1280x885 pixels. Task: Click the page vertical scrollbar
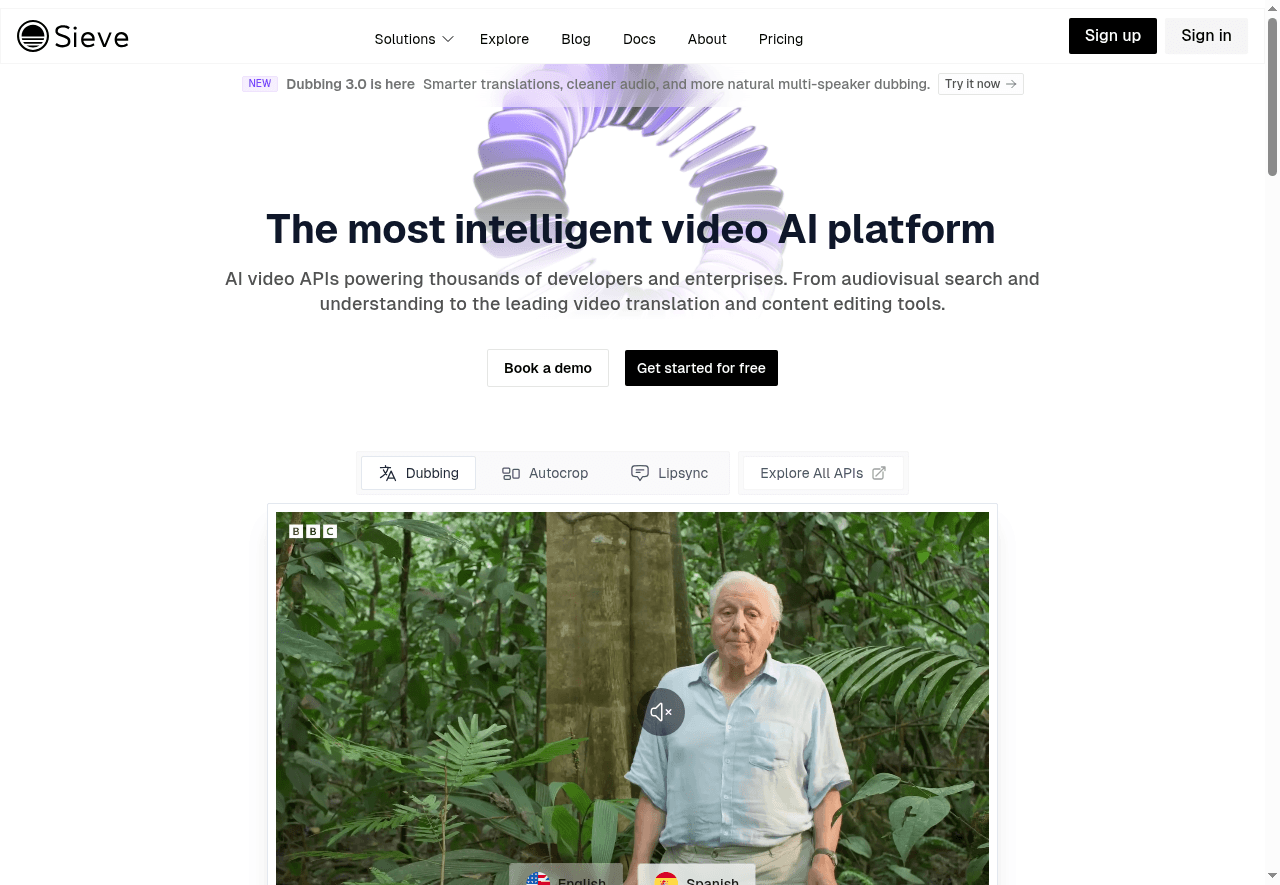pyautogui.click(x=1272, y=95)
